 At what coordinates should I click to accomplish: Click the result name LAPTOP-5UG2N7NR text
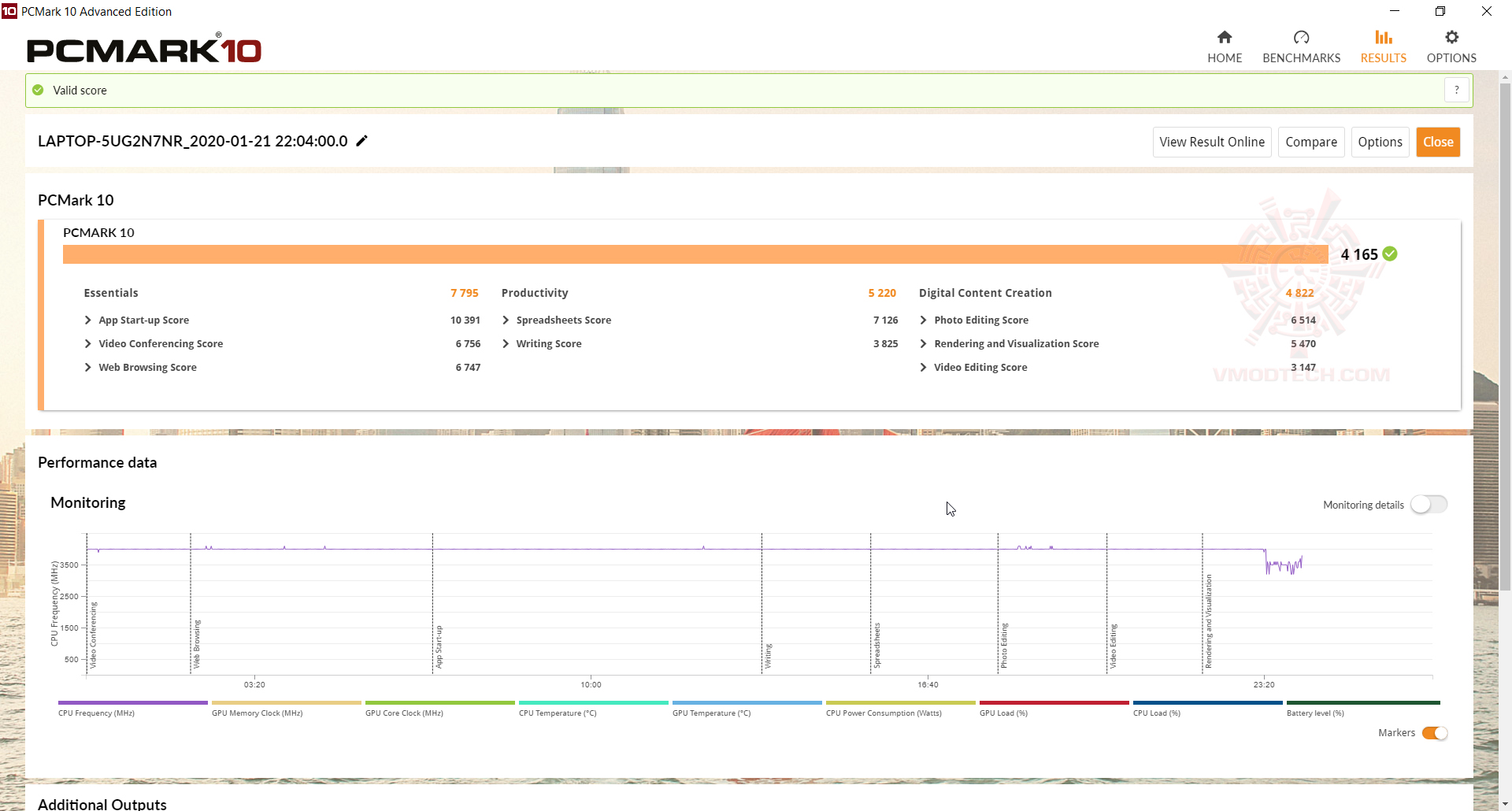coord(192,141)
